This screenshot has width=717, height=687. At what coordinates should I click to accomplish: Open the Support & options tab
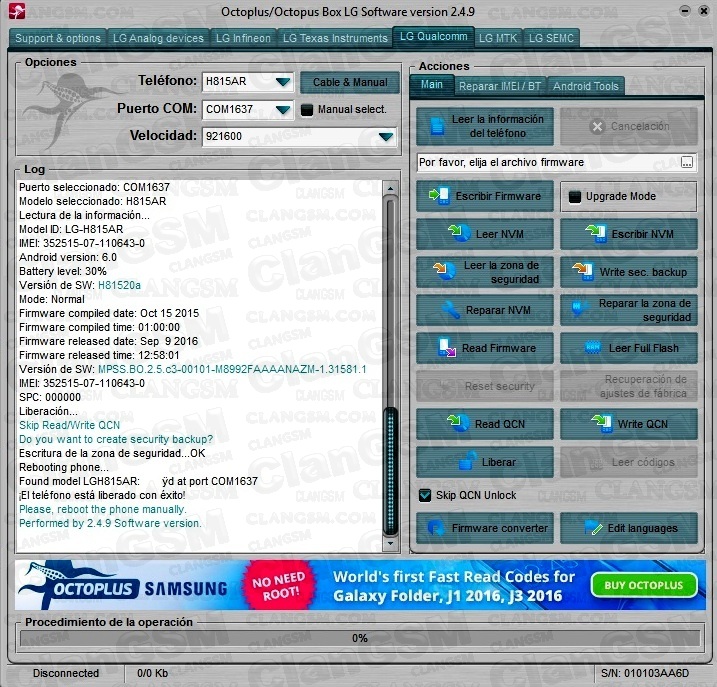click(58, 38)
